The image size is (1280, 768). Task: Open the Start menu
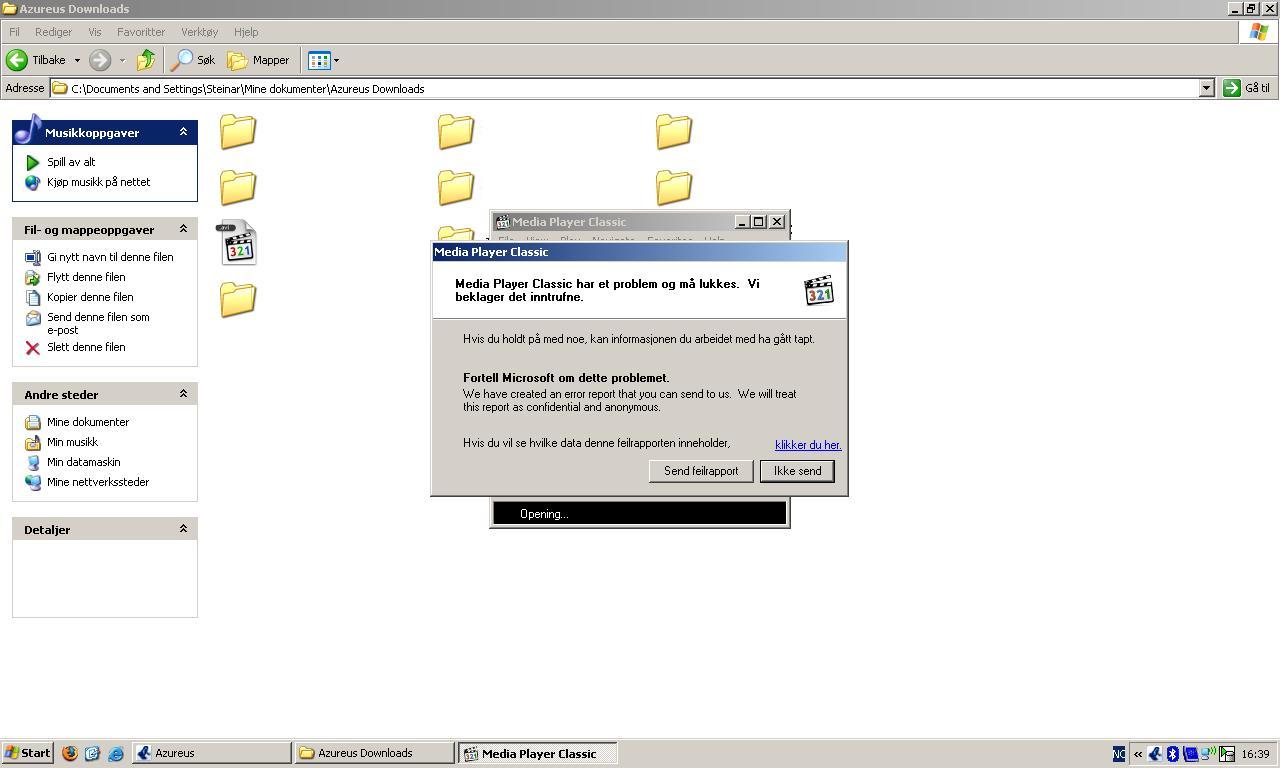pos(27,753)
